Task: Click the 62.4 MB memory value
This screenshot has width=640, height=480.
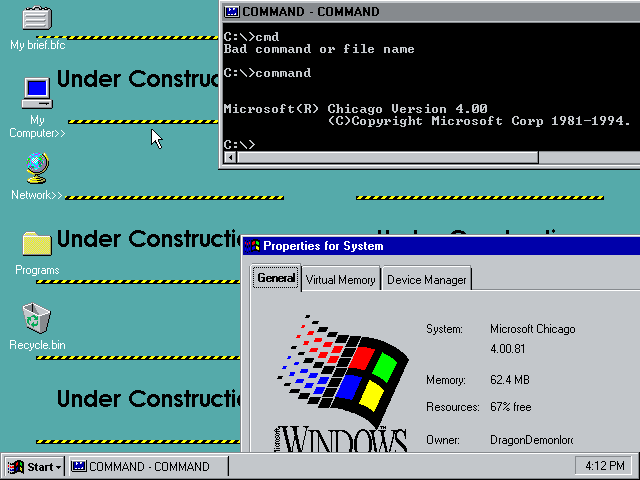Action: [510, 380]
